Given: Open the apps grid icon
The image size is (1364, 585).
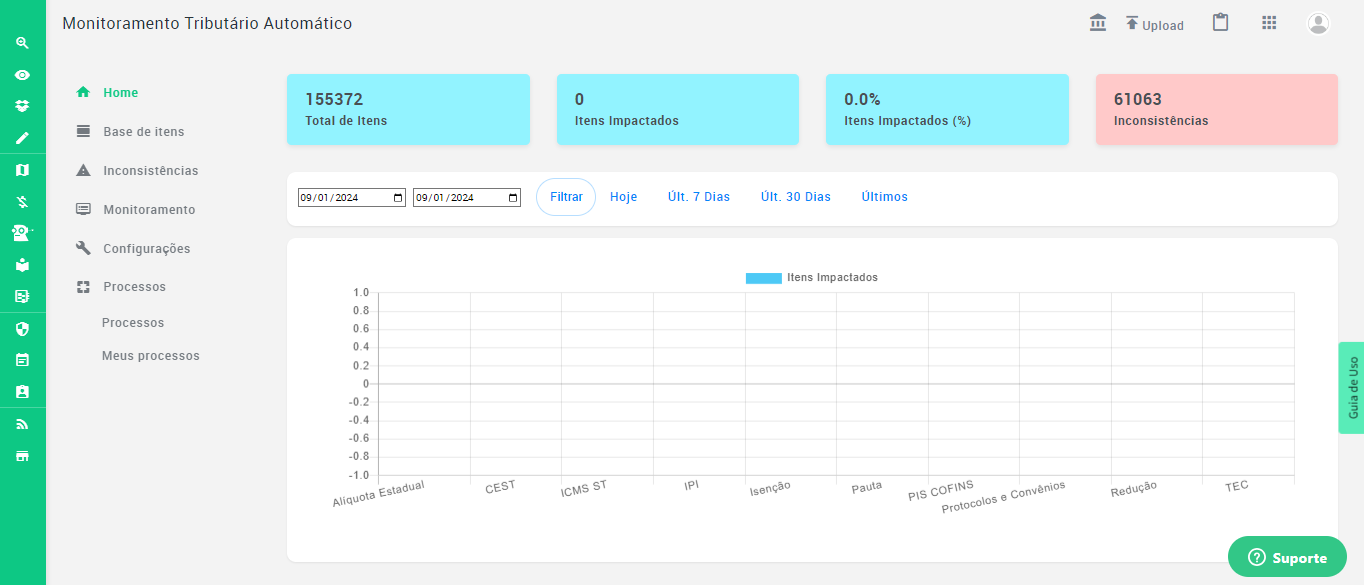Looking at the screenshot, I should (x=1269, y=22).
